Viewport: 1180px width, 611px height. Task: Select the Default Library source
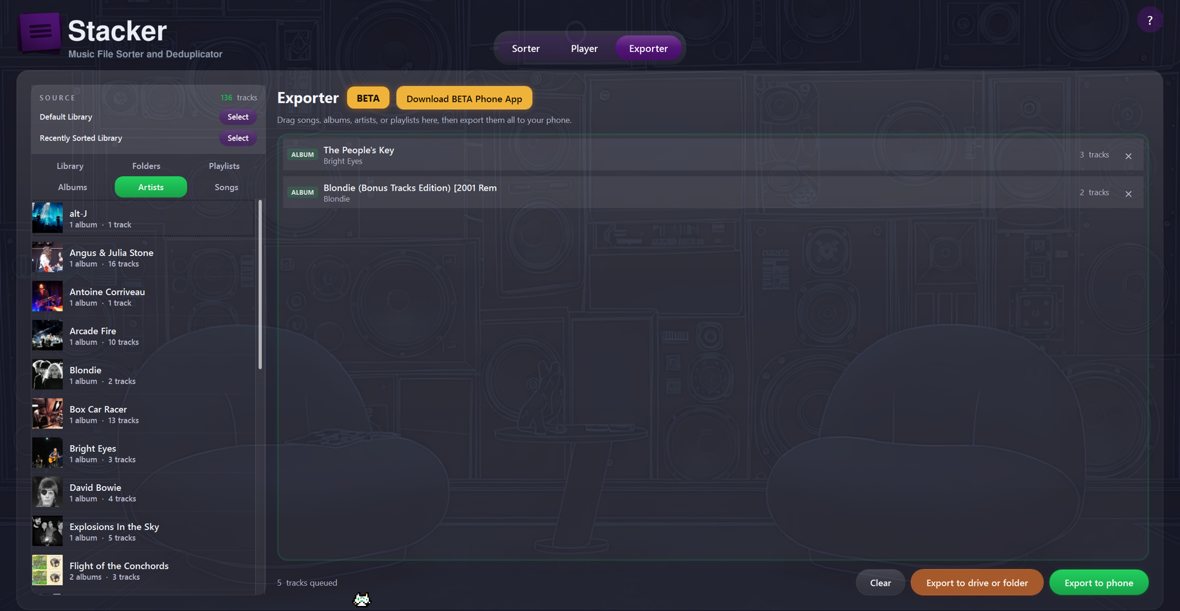tap(238, 117)
